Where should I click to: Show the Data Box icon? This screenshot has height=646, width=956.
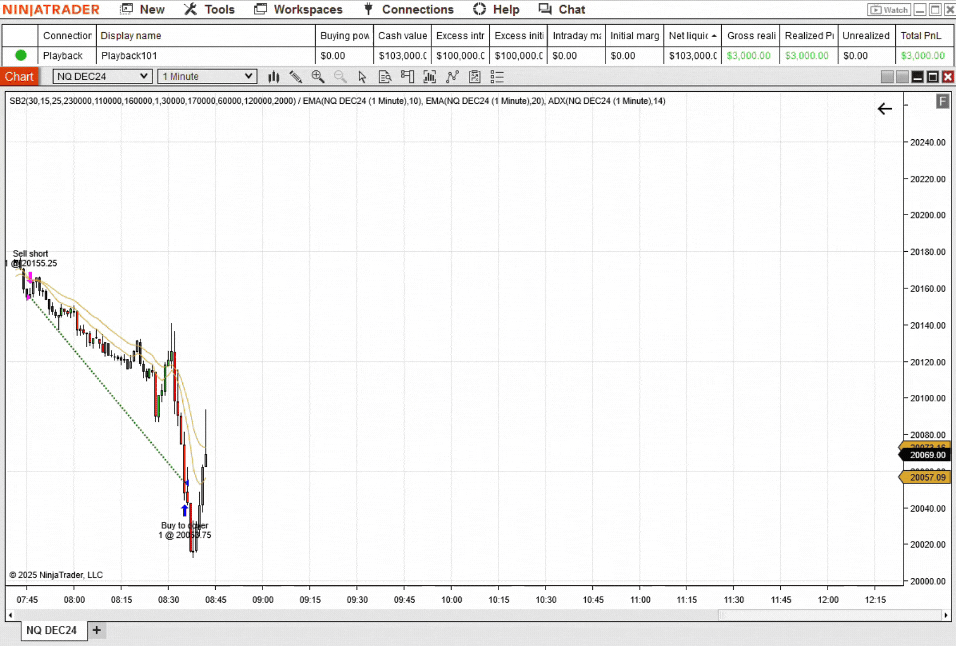click(385, 77)
